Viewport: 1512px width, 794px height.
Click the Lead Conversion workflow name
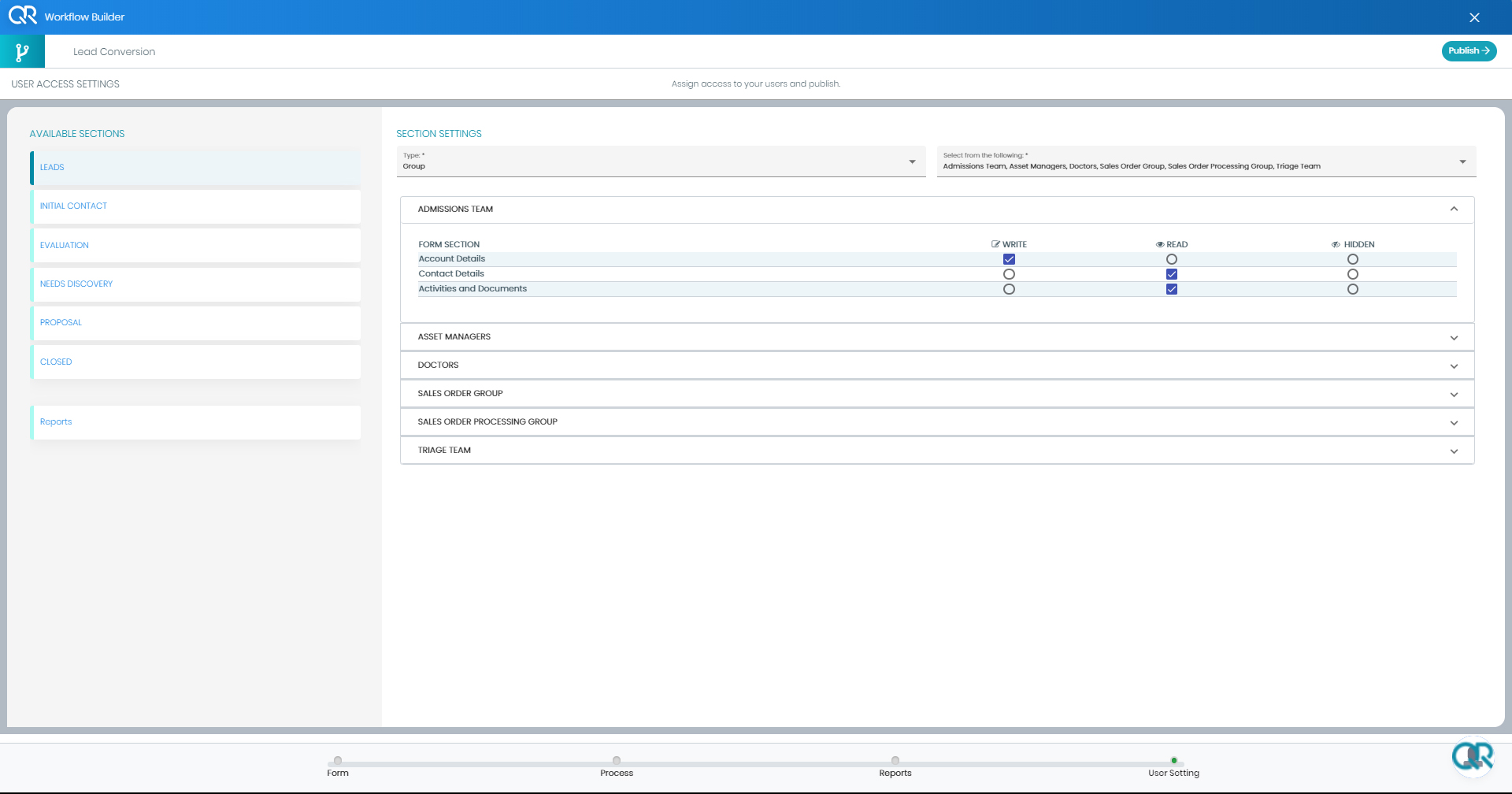coord(114,52)
